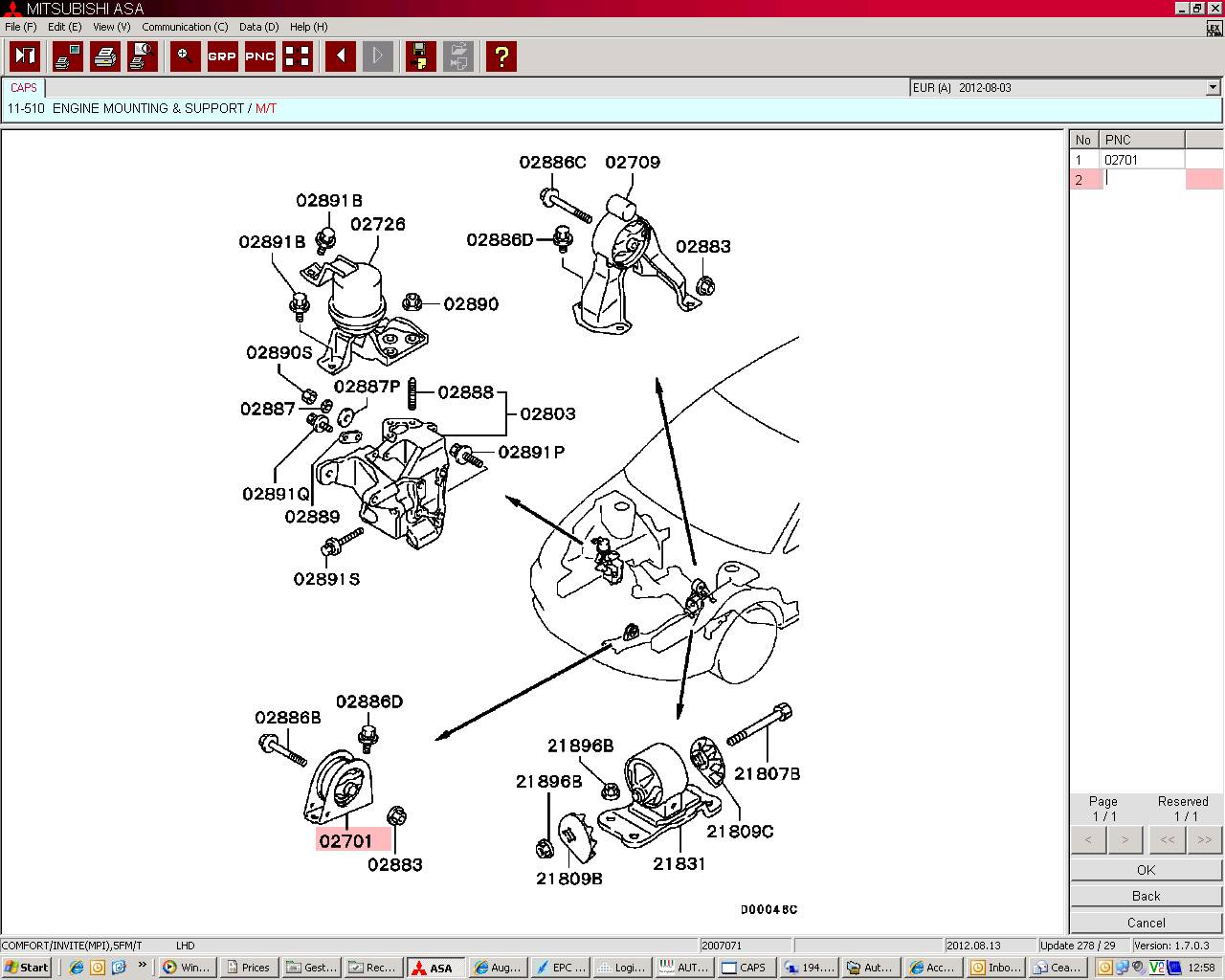Image resolution: width=1225 pixels, height=980 pixels.
Task: Click the save floppy disk icon
Action: tap(421, 56)
